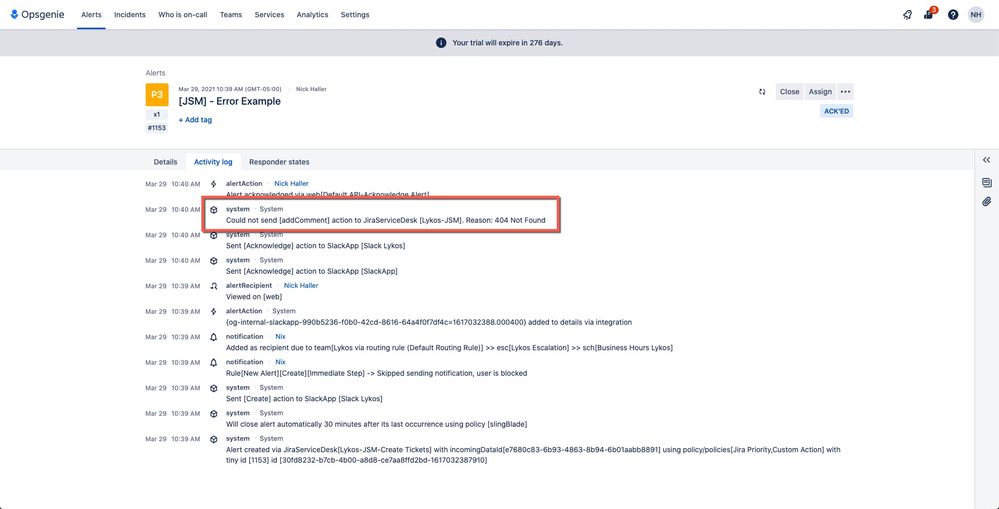Open the notes panel icon on right sidebar
Viewport: 999px width, 509px height.
point(986,183)
